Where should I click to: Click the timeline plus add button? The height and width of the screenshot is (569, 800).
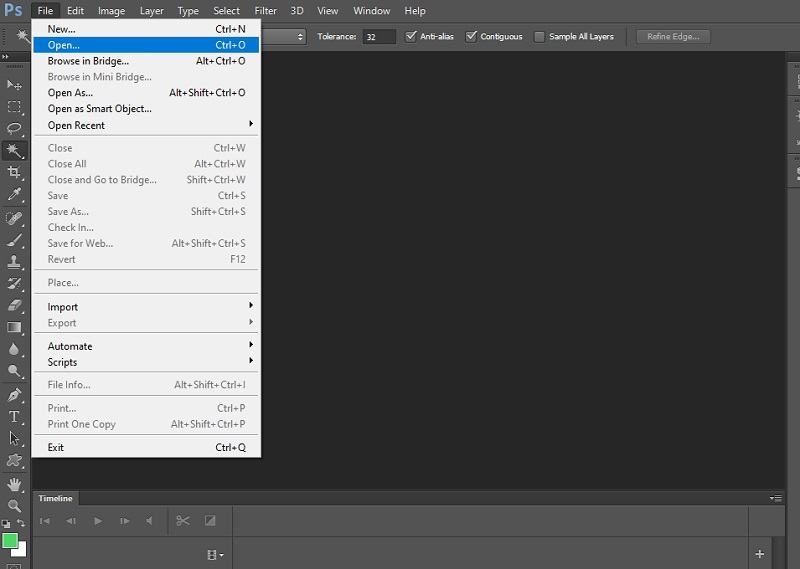760,554
